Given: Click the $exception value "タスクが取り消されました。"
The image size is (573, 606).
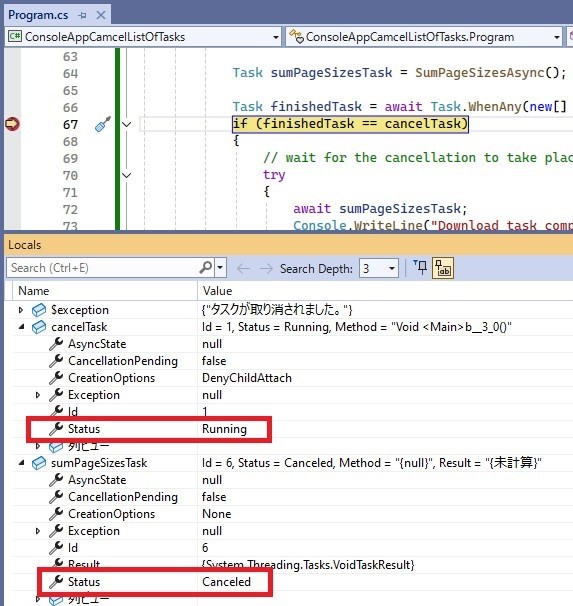Looking at the screenshot, I should (x=277, y=310).
